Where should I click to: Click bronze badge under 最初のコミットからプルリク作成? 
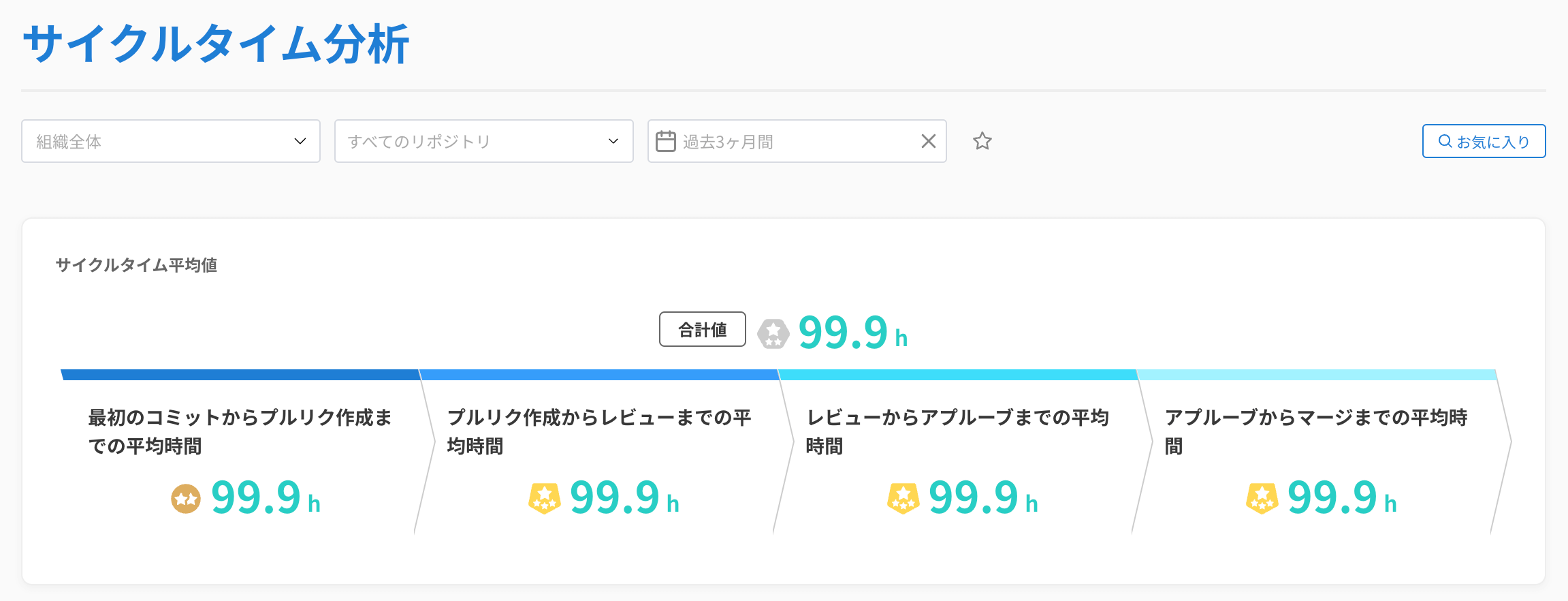click(x=186, y=499)
